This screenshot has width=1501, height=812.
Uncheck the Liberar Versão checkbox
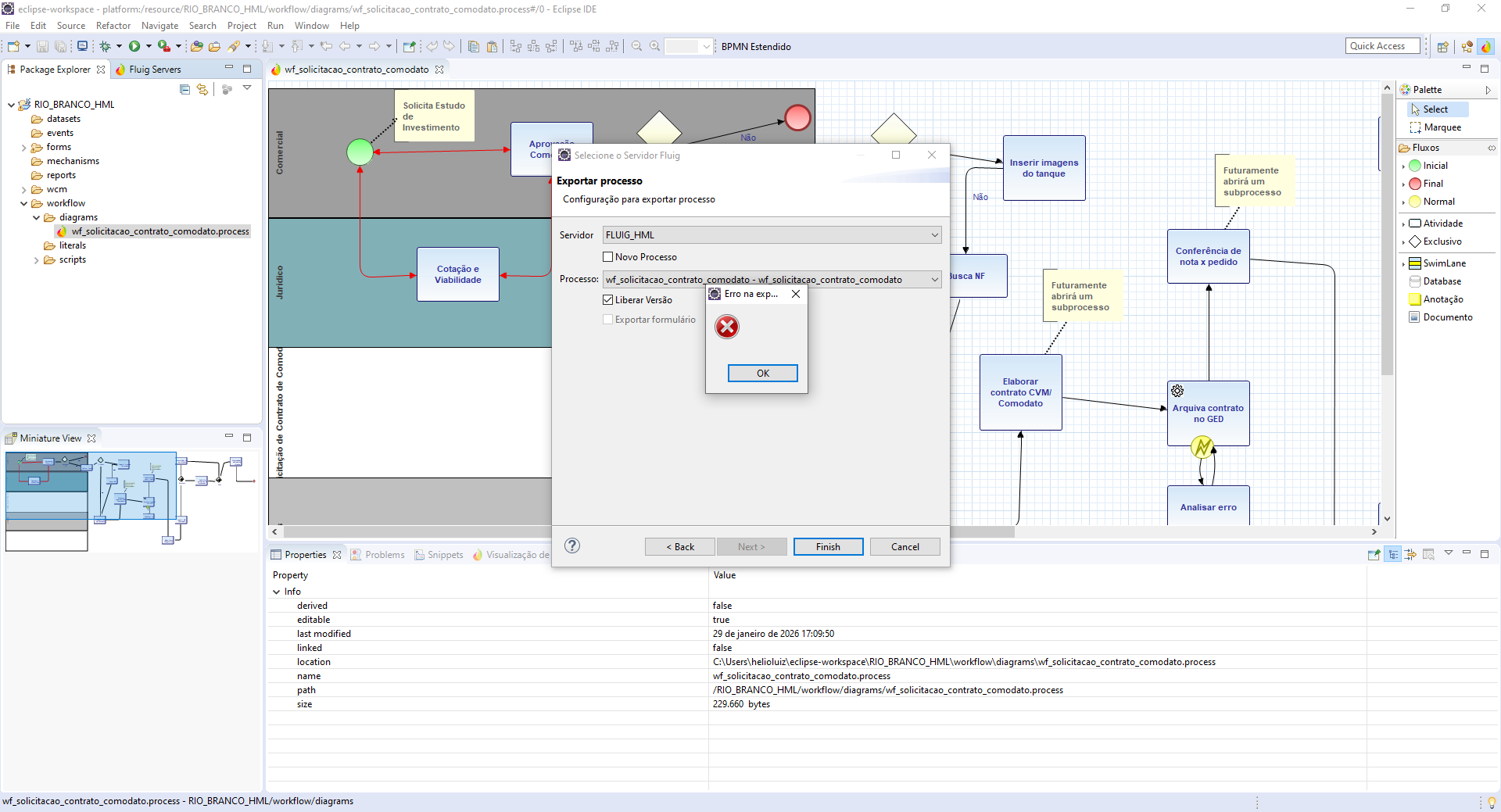(x=608, y=300)
